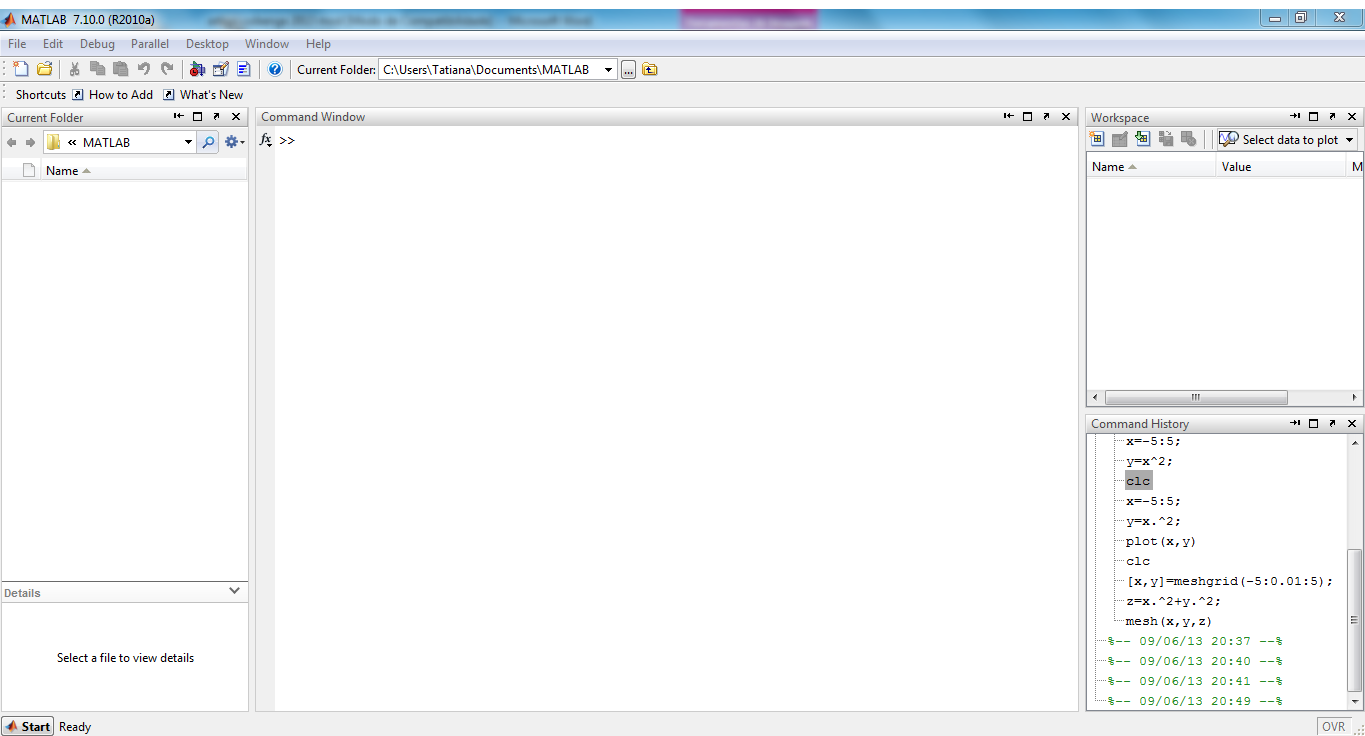Open the Window menu

click(267, 44)
